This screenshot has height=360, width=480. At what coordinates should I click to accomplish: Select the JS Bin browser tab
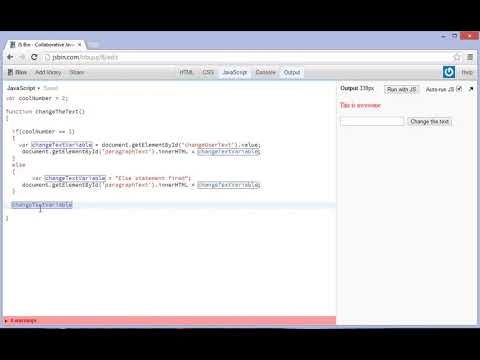click(45, 44)
